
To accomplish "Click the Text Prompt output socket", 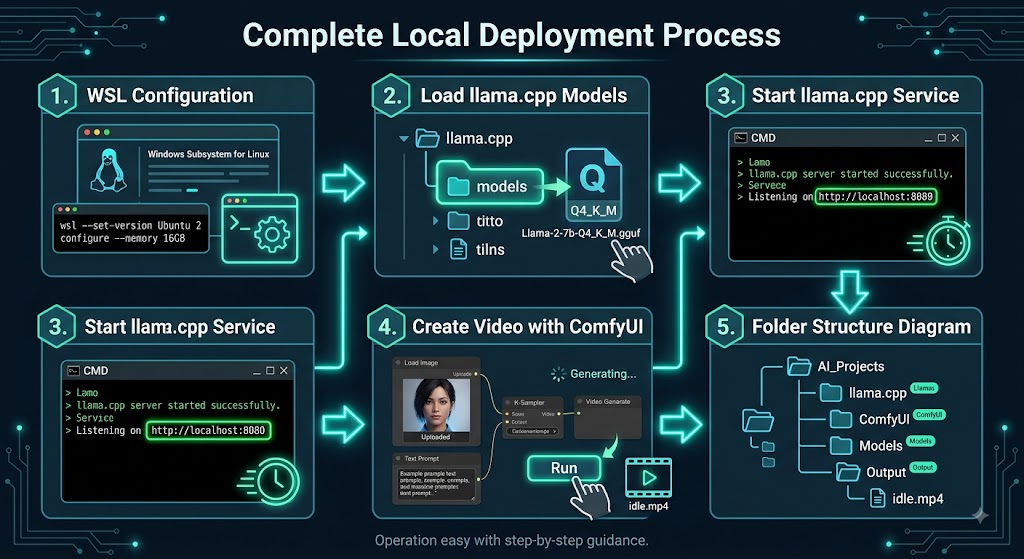I will point(478,479).
